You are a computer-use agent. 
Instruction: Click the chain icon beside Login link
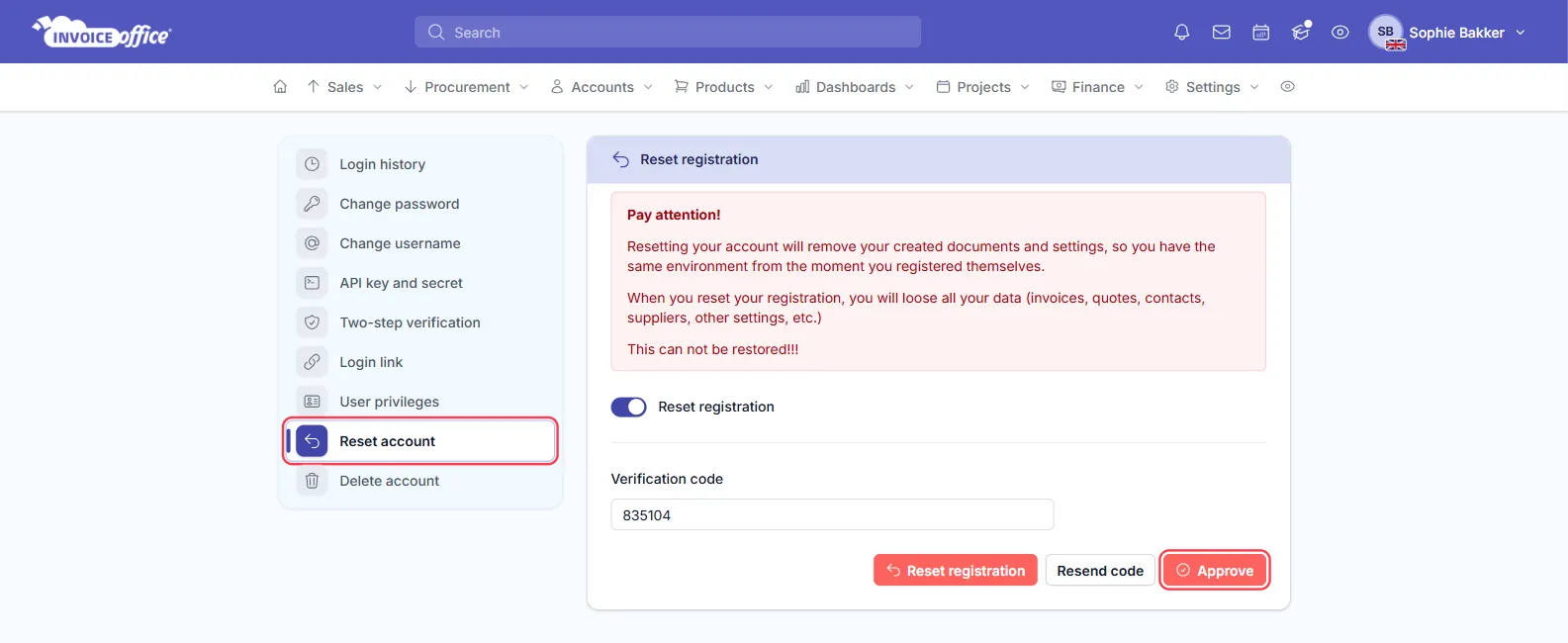pos(312,362)
